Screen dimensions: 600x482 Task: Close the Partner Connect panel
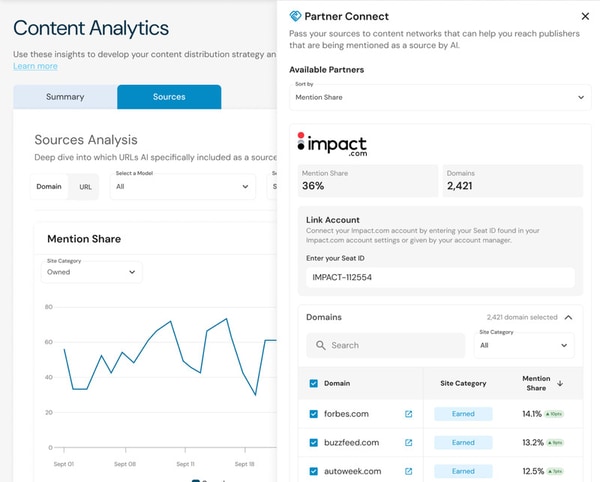585,16
